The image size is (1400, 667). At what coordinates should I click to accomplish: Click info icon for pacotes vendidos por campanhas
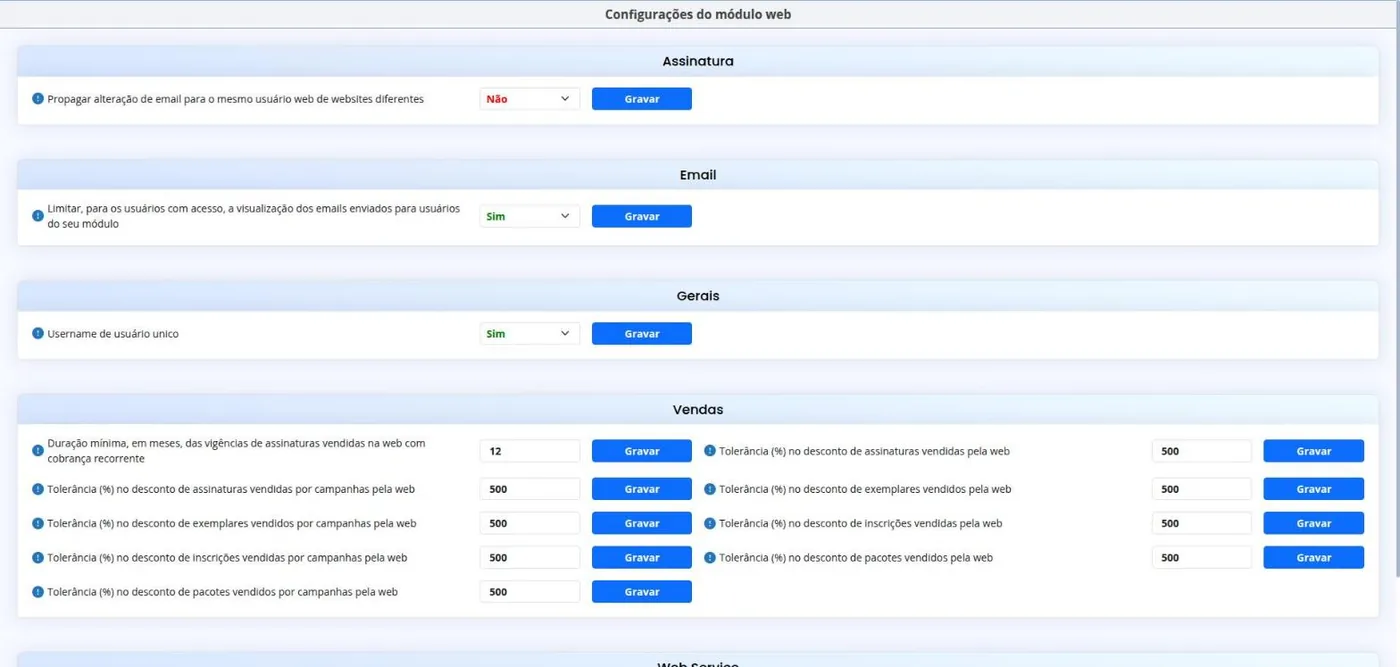coord(38,592)
